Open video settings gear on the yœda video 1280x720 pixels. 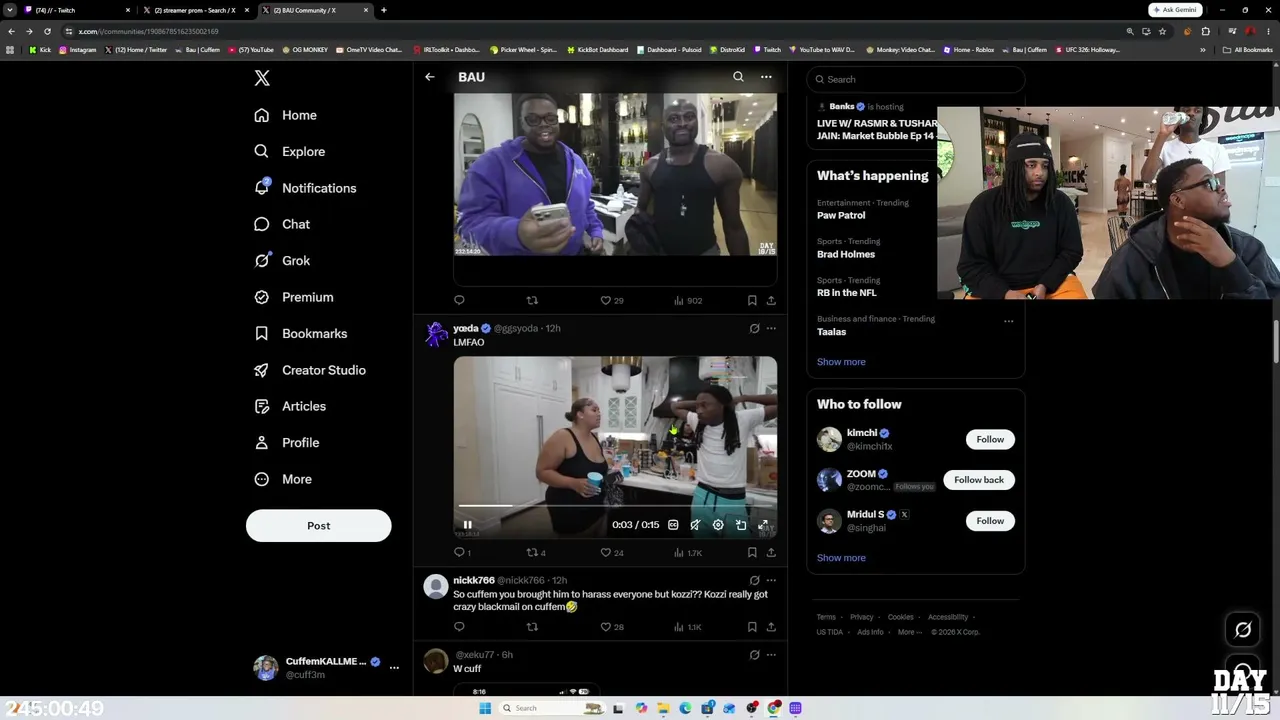pos(718,525)
